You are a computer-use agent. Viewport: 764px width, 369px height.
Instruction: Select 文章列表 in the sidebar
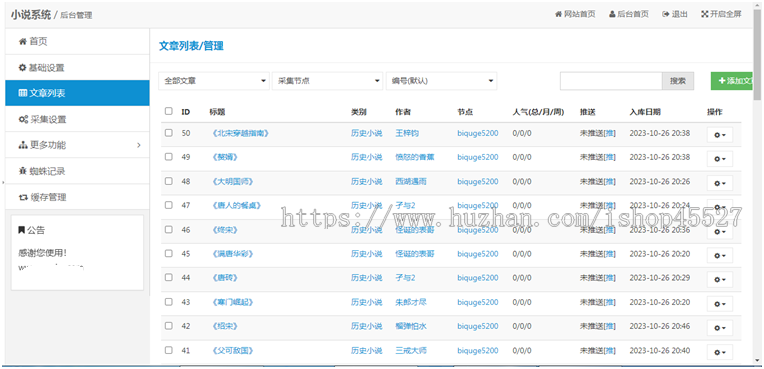77,93
